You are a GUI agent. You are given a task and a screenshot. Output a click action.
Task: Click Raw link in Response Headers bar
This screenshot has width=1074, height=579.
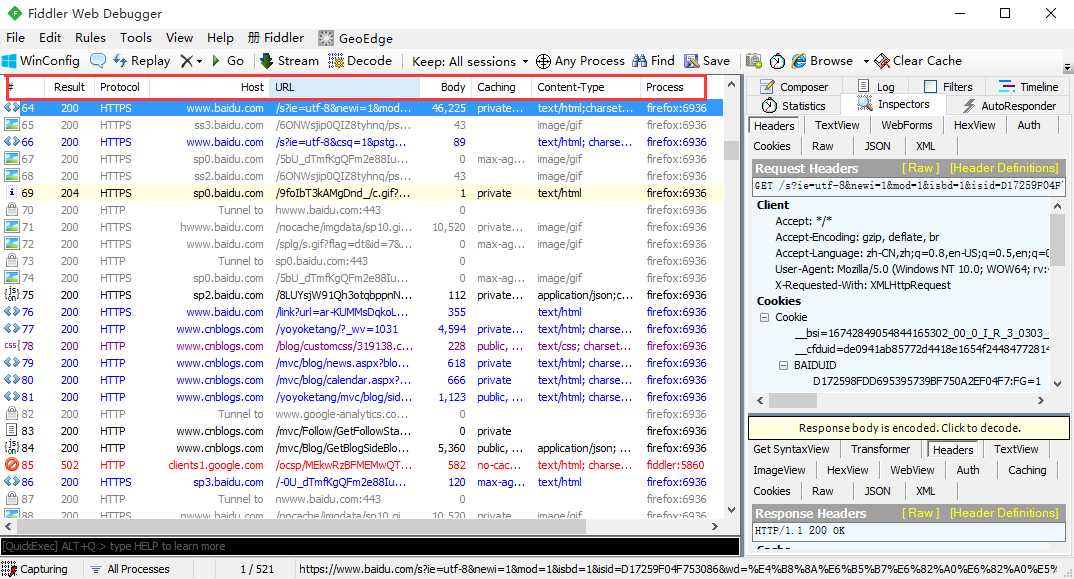[x=920, y=513]
